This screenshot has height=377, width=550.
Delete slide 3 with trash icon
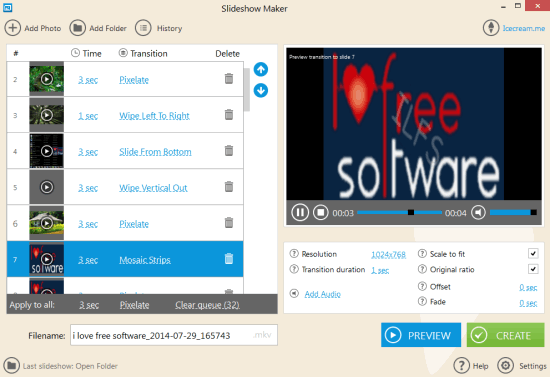pyautogui.click(x=229, y=115)
